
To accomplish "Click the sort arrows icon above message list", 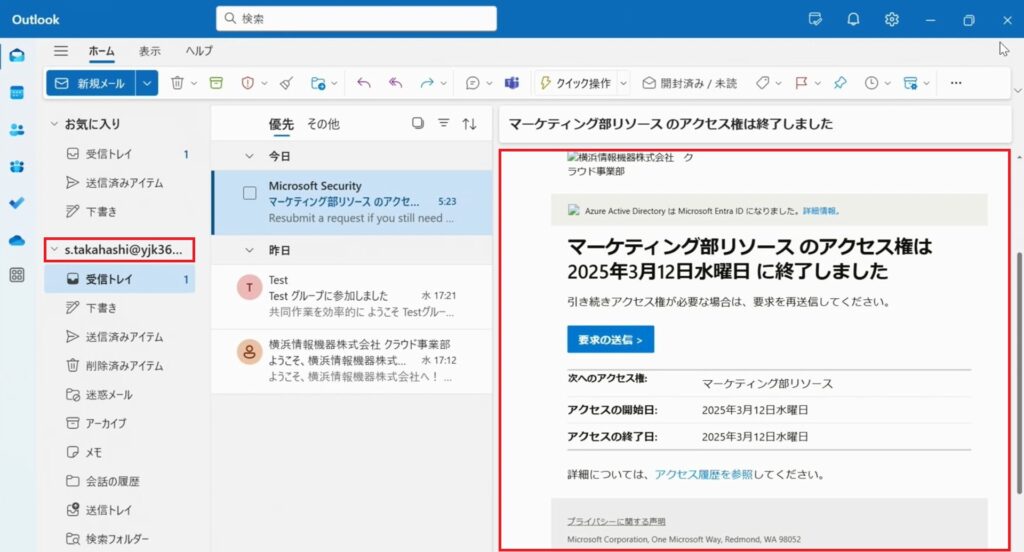I will click(x=470, y=123).
